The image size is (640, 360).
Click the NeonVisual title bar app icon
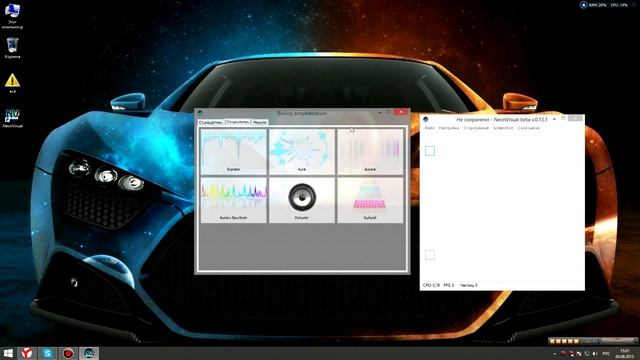tap(426, 120)
